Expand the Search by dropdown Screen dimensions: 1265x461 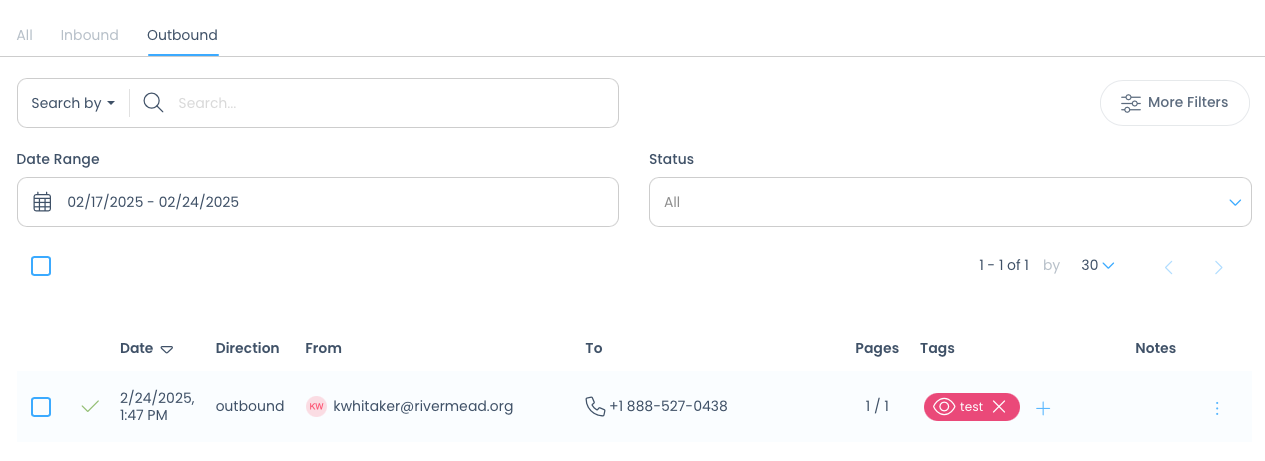[73, 103]
